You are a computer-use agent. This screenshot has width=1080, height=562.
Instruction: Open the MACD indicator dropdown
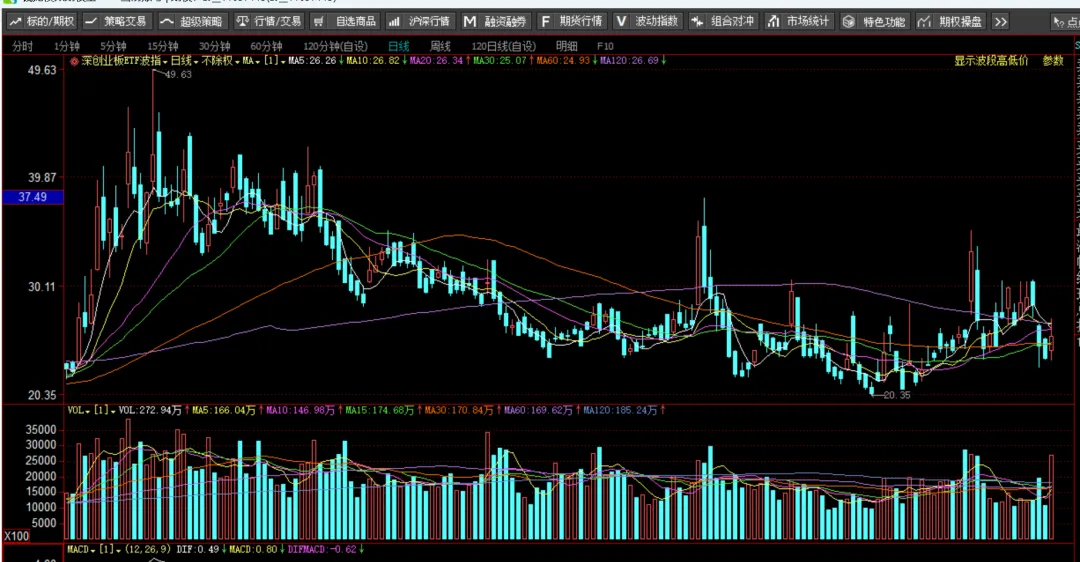pos(81,549)
